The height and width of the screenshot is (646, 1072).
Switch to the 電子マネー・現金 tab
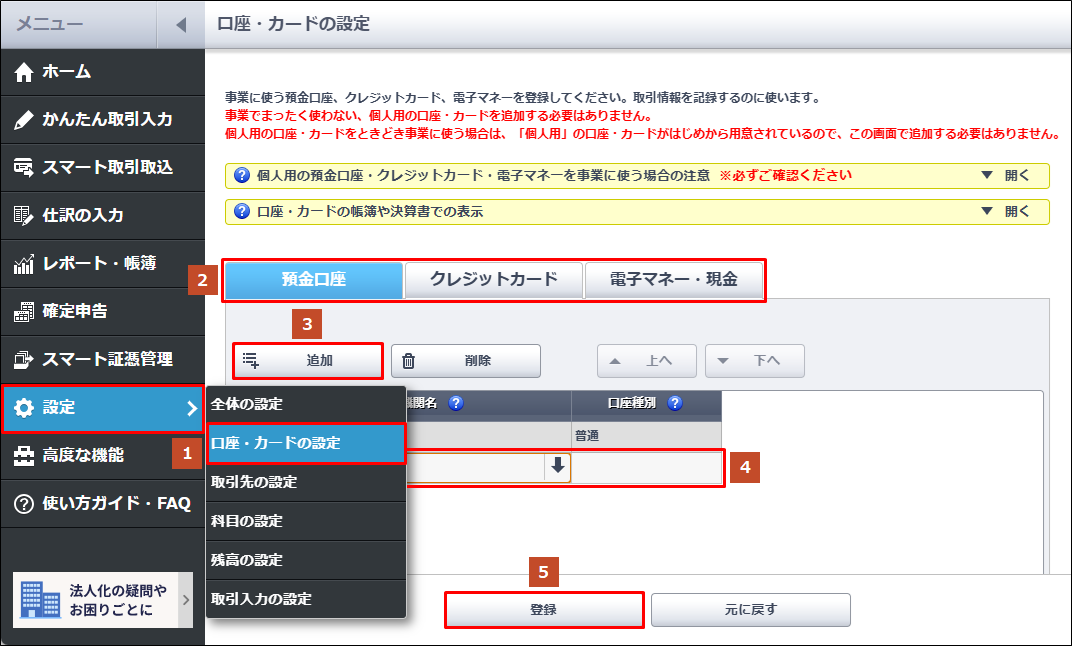[673, 280]
